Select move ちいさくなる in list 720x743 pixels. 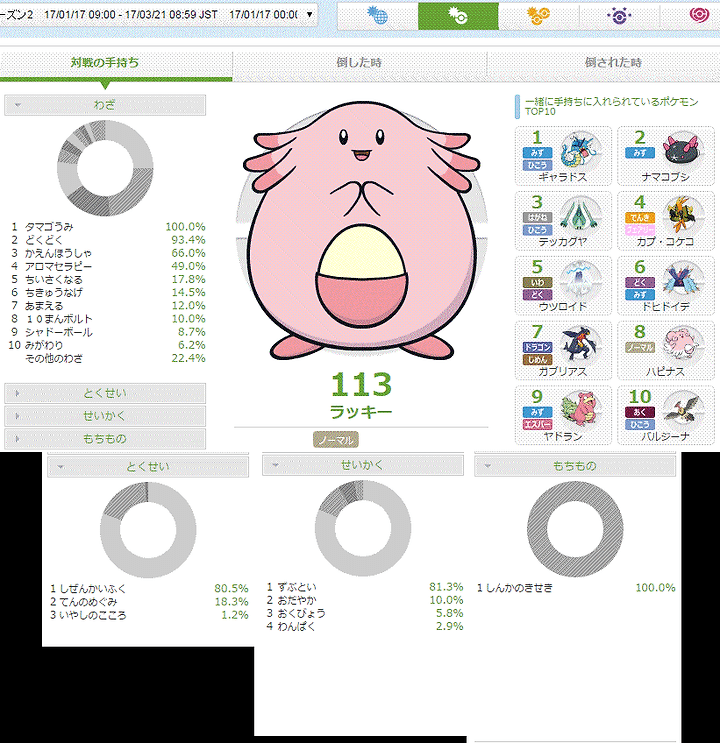pyautogui.click(x=107, y=280)
